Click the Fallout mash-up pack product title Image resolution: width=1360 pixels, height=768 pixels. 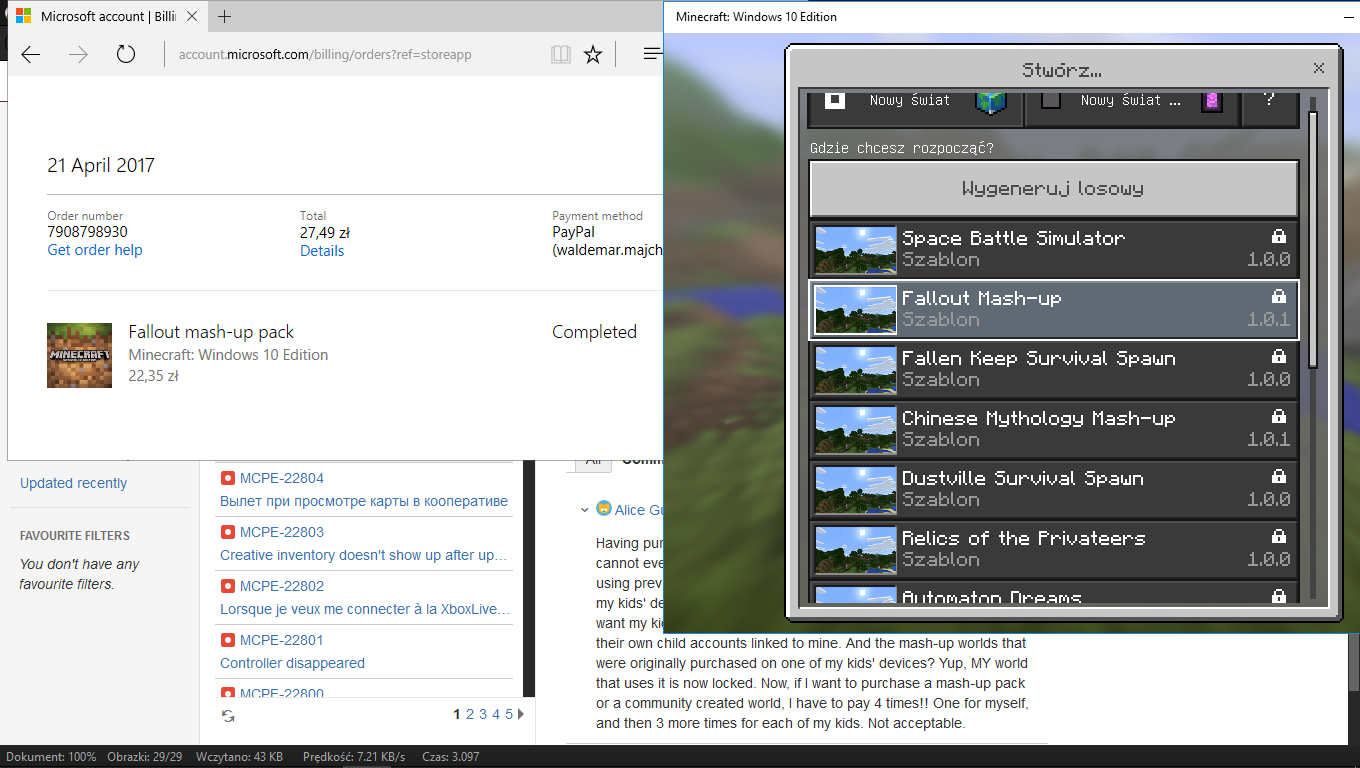point(211,332)
